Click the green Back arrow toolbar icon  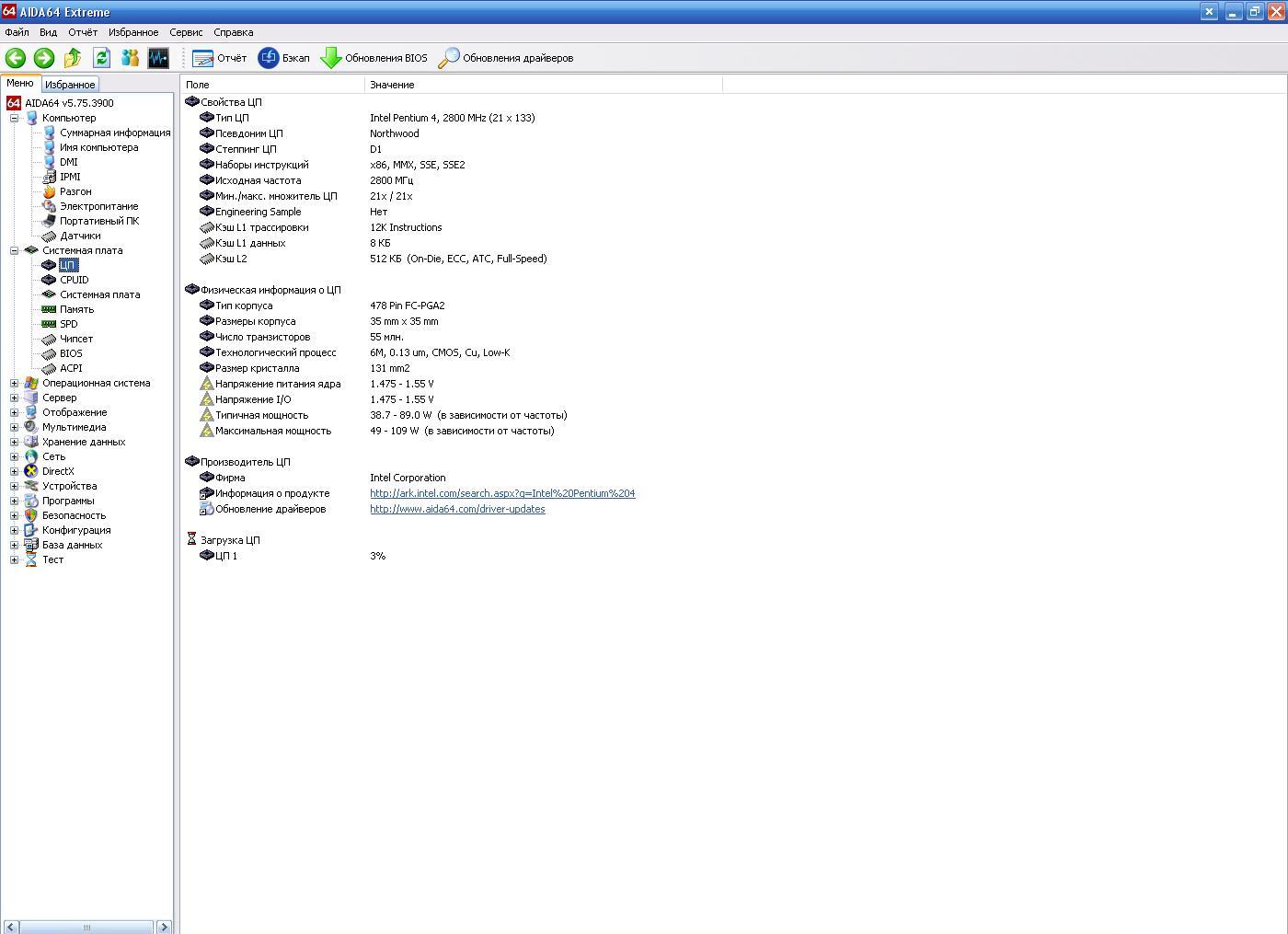(16, 58)
